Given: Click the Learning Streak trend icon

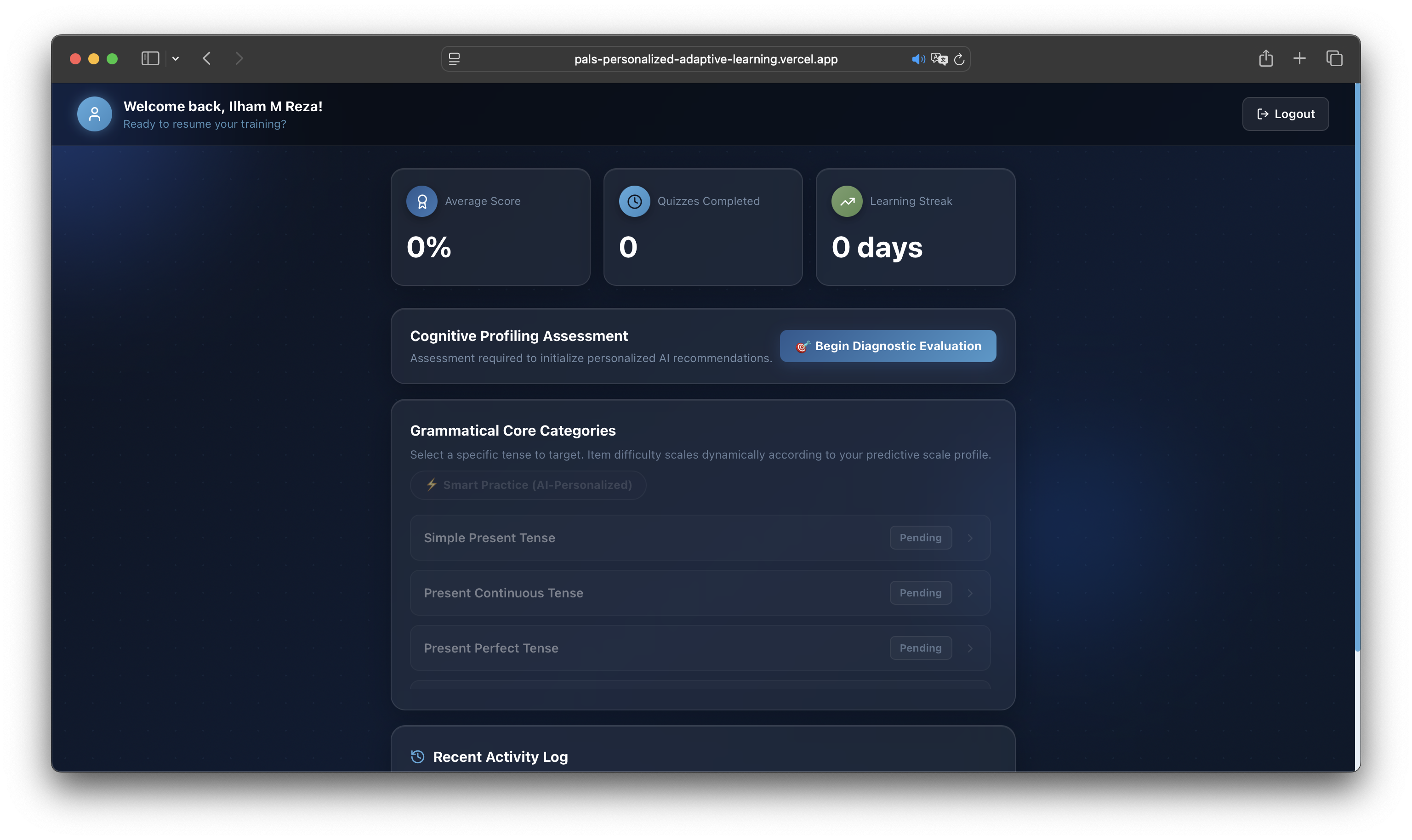Looking at the screenshot, I should [846, 201].
